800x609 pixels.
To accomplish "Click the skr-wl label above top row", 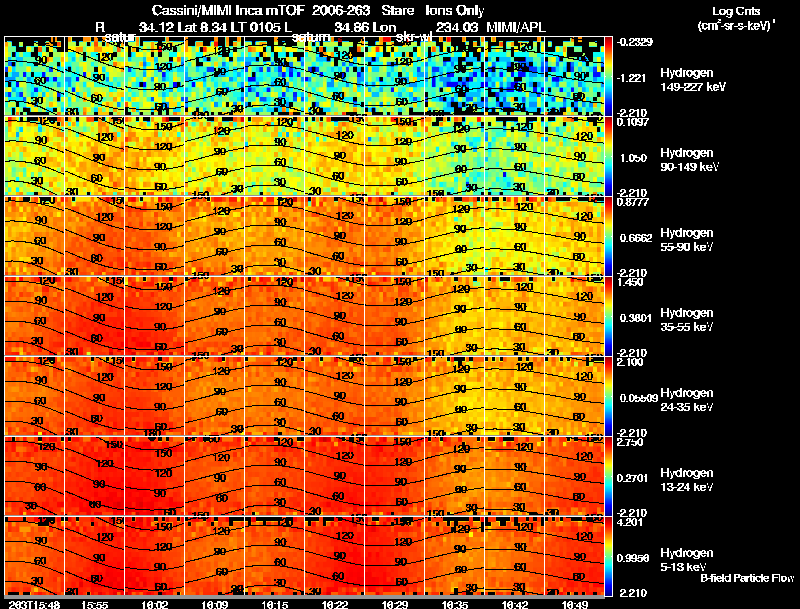I will (414, 37).
